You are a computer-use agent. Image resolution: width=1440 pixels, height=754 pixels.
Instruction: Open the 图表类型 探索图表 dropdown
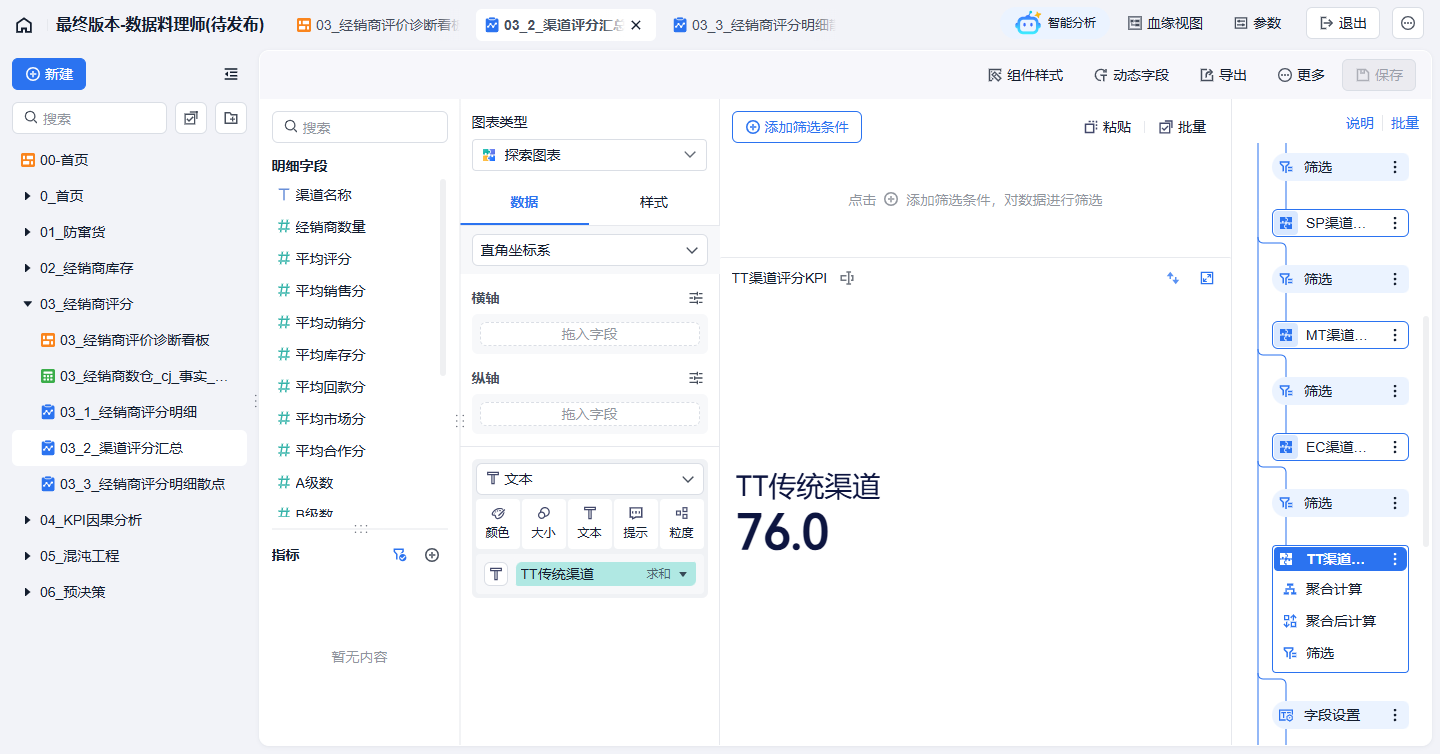point(589,155)
